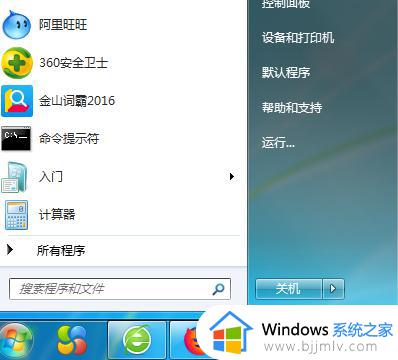Select the 计算器 text label
The height and width of the screenshot is (360, 398).
57,214
